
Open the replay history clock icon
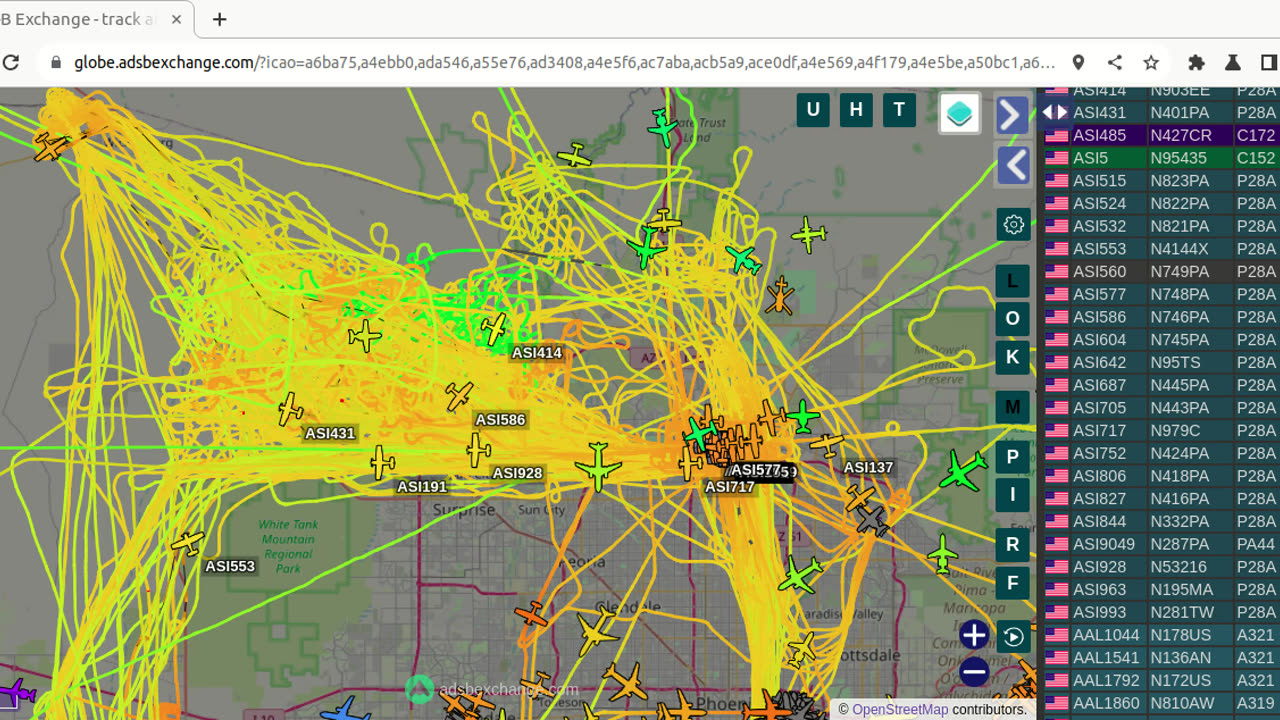point(1013,637)
